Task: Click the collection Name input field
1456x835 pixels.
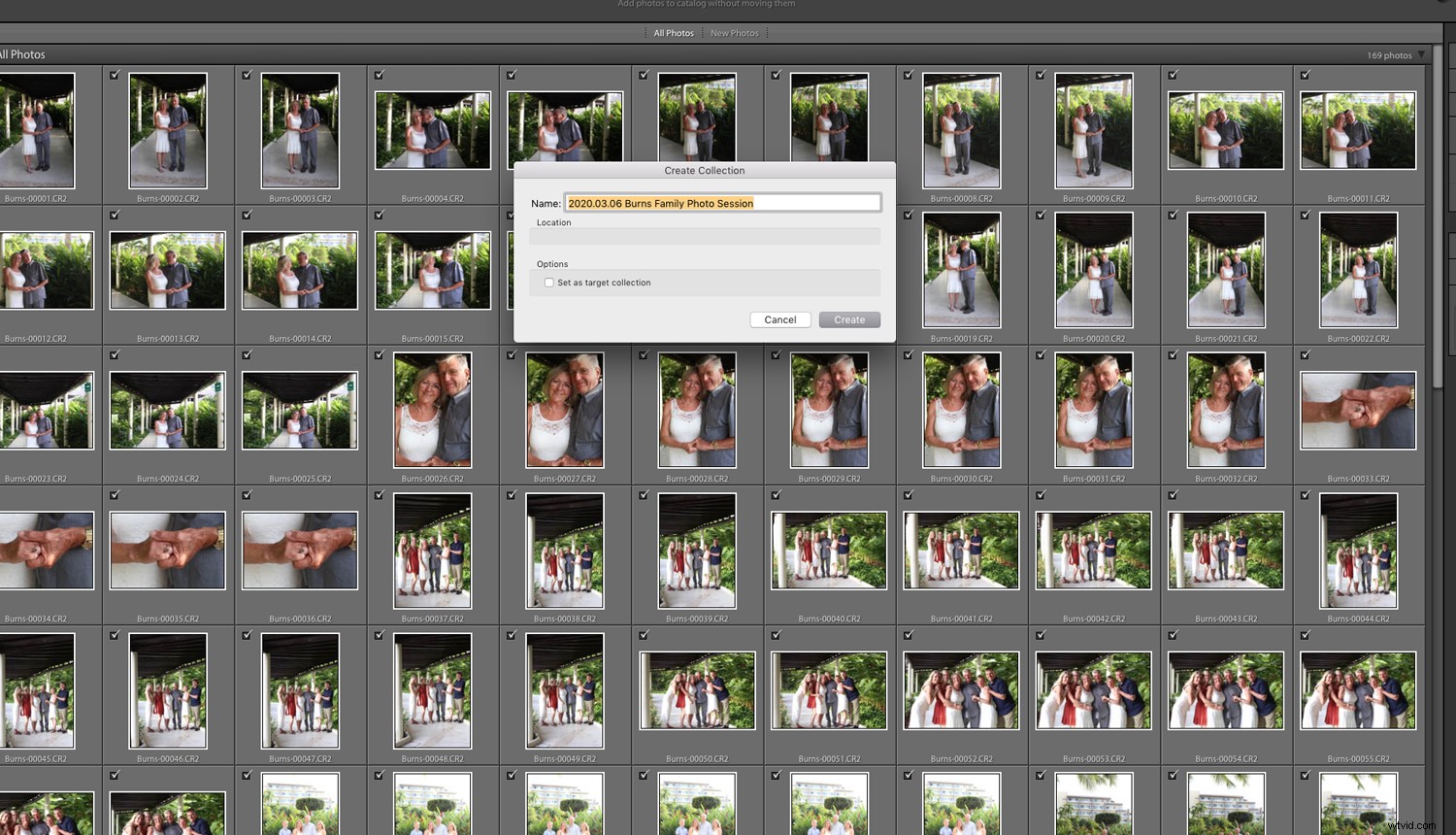Action: pos(722,203)
